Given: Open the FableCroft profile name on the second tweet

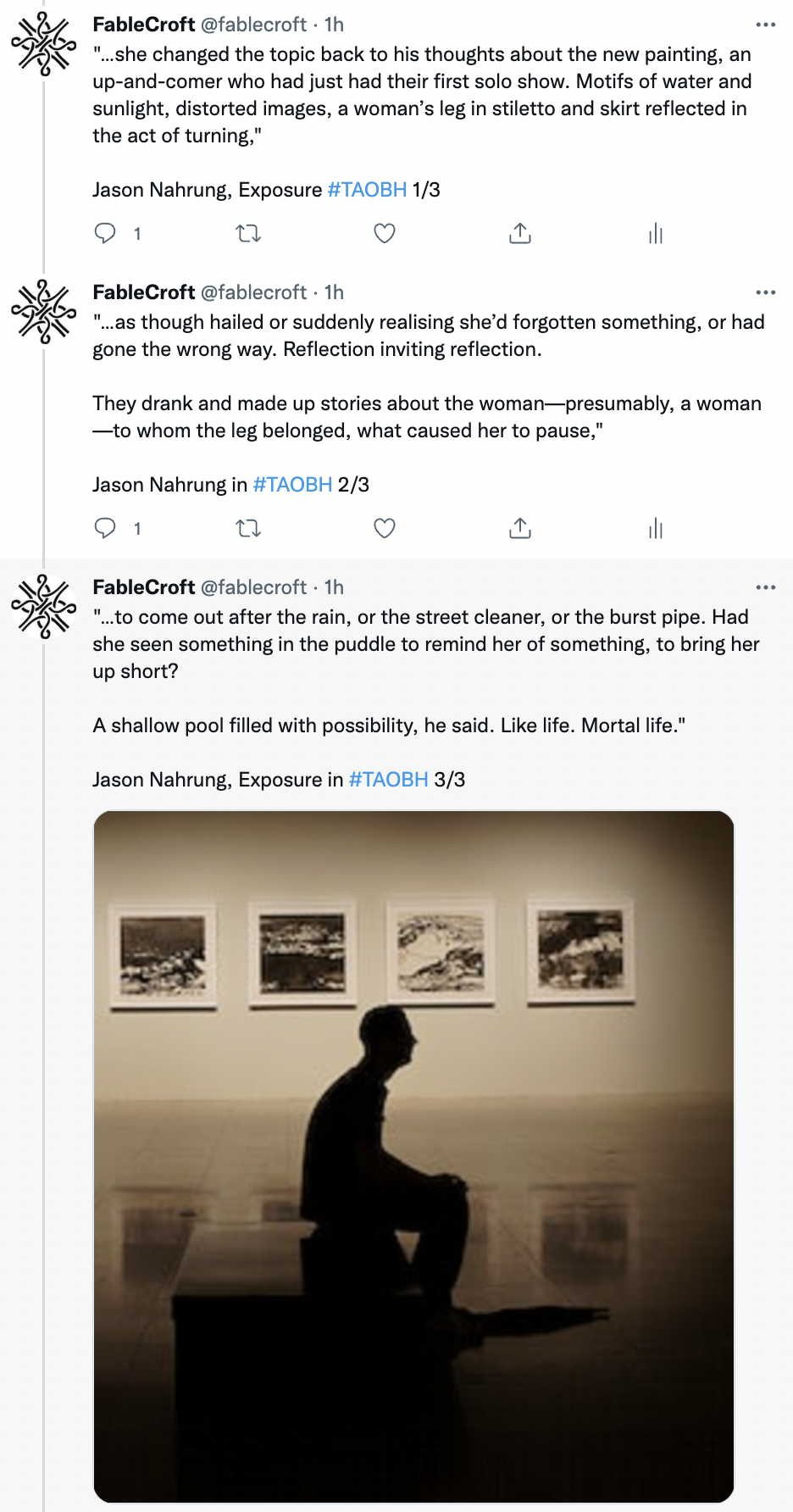Looking at the screenshot, I should coord(144,292).
